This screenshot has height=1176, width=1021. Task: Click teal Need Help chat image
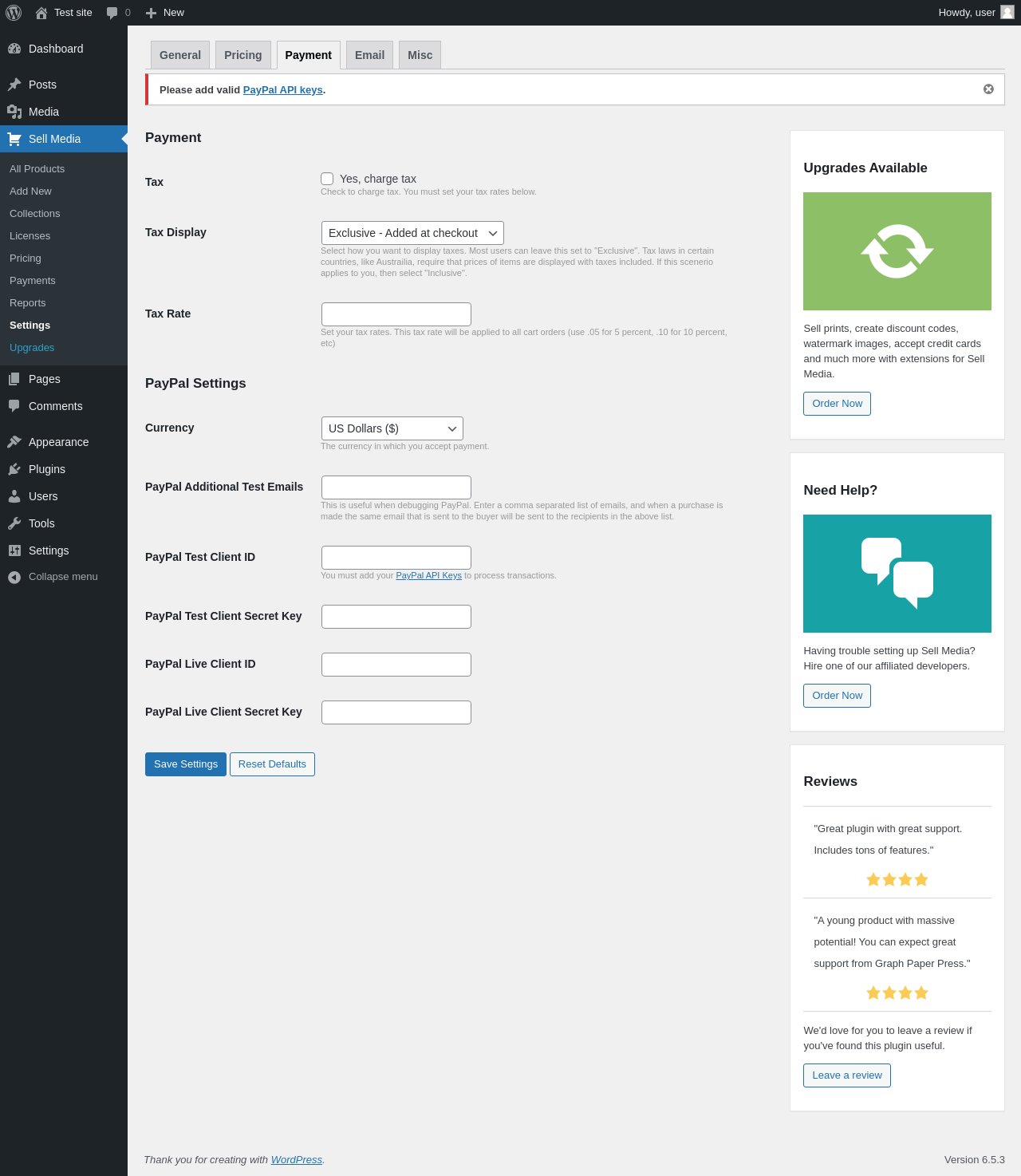coord(897,574)
